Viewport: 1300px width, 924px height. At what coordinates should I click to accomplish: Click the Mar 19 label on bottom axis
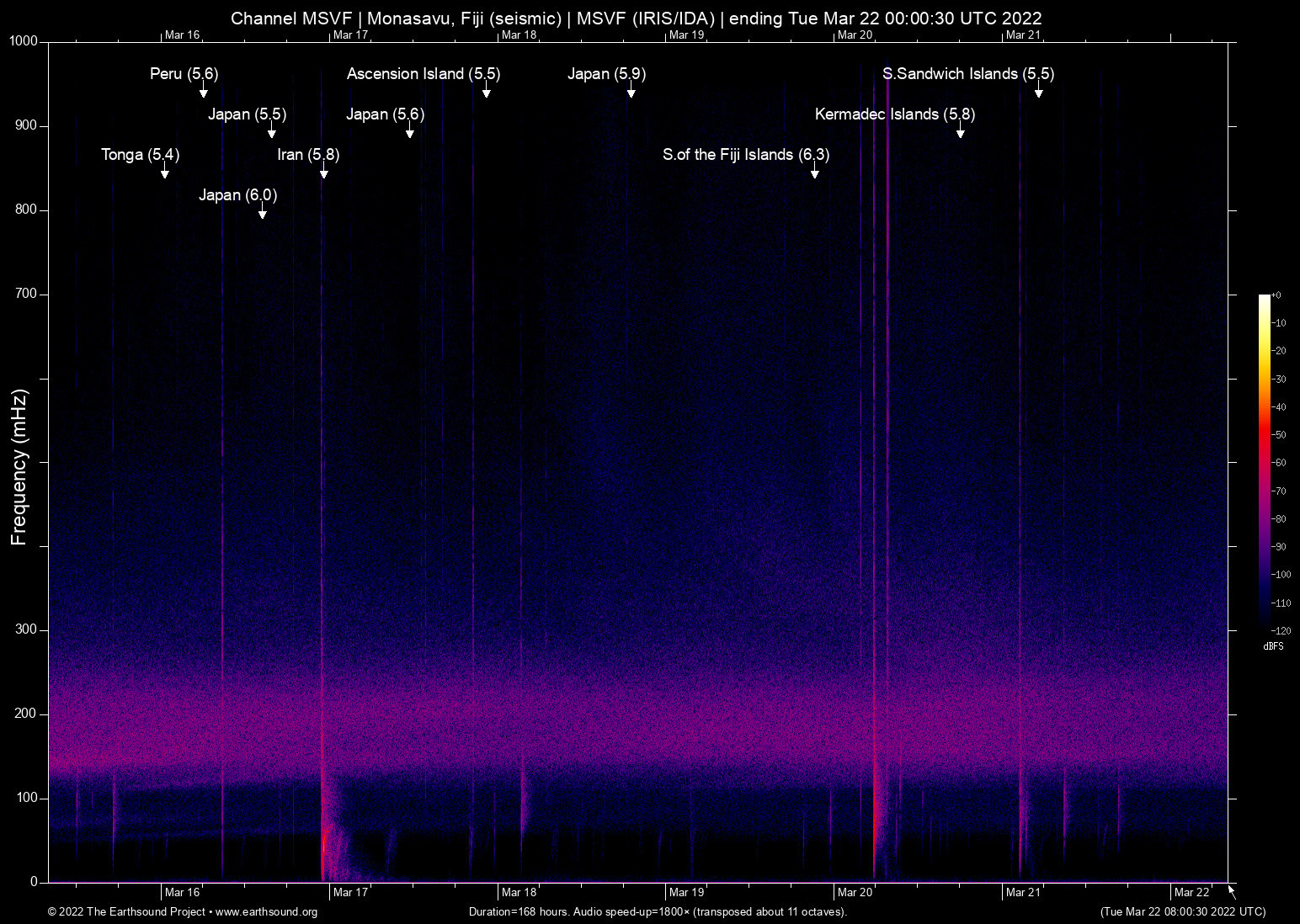[686, 893]
